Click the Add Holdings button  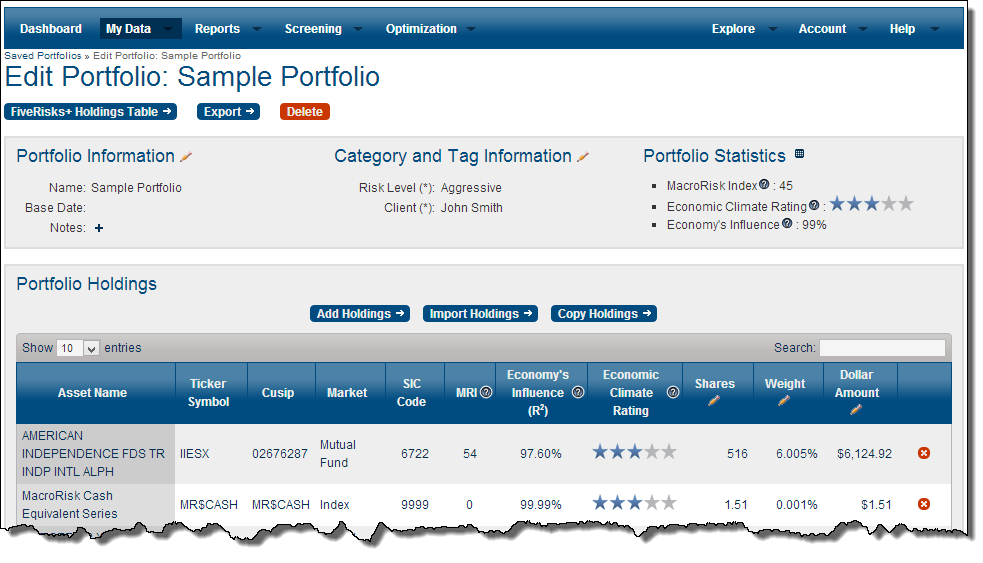pos(361,314)
